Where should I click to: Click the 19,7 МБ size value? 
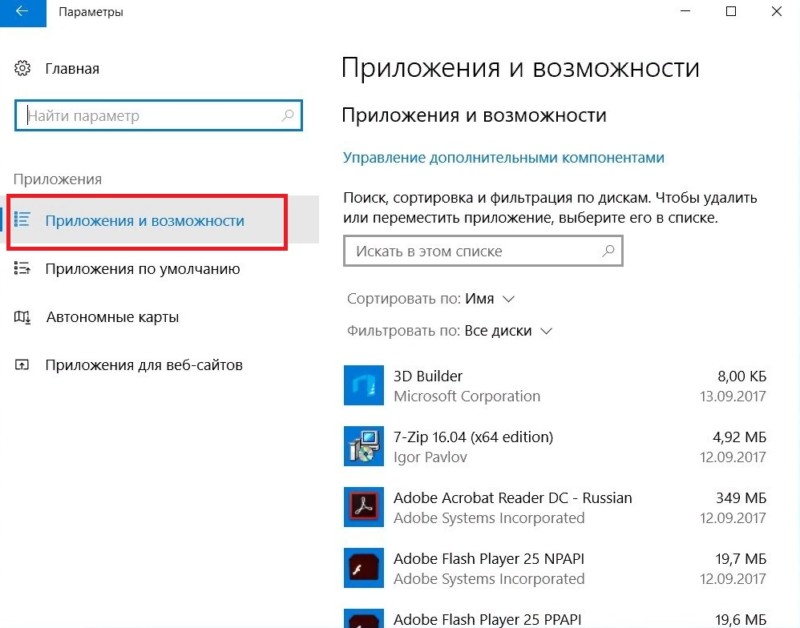tap(741, 559)
